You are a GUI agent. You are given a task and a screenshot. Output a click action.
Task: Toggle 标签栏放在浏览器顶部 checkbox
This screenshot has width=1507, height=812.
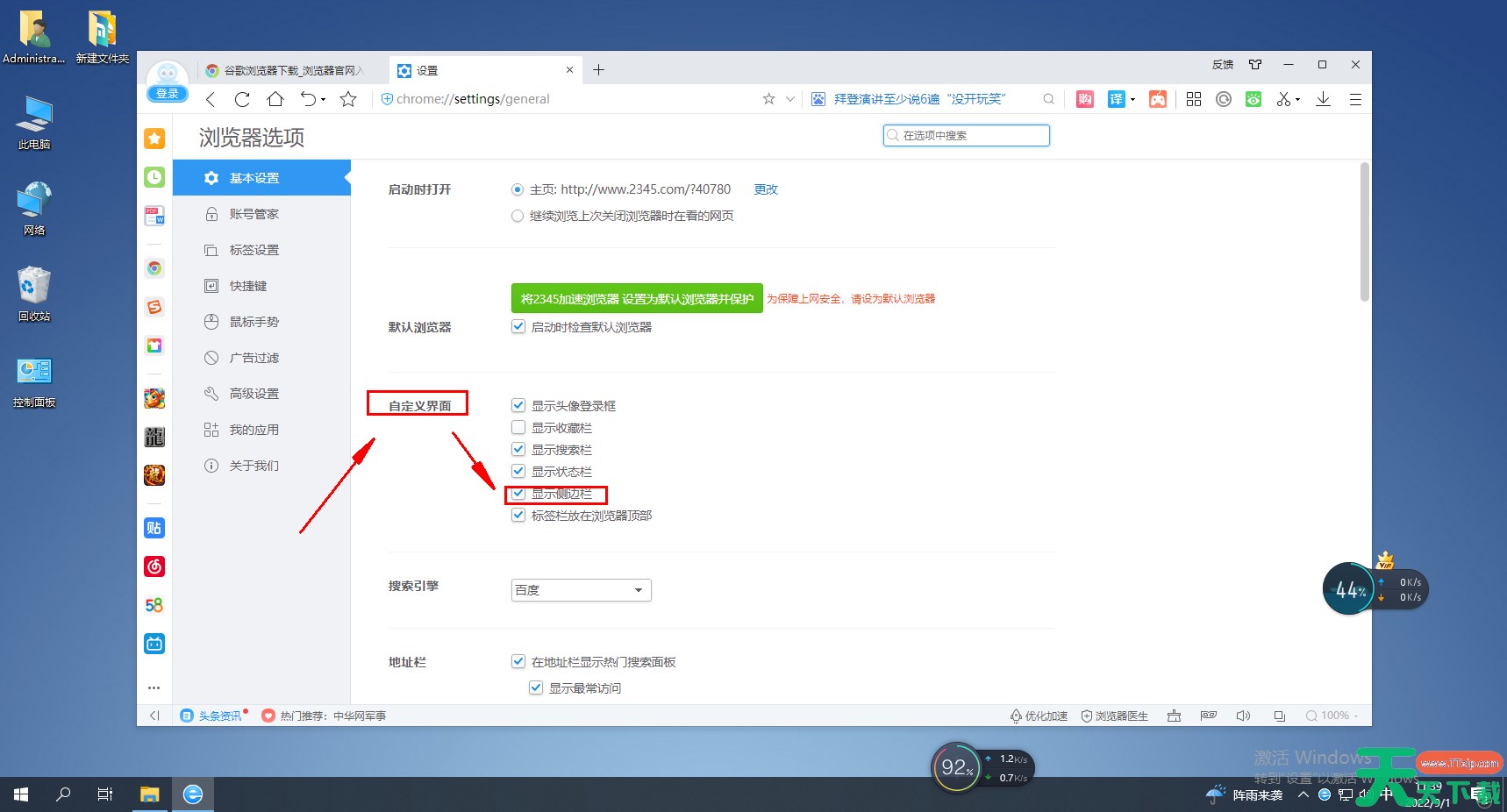[518, 515]
